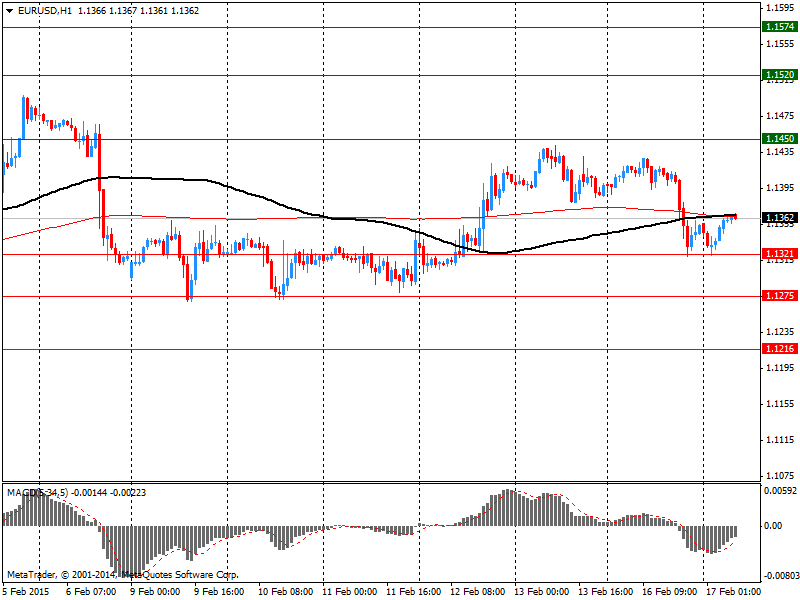The width and height of the screenshot is (800, 600).
Task: Click the MACD scale value 0.00592
Action: click(781, 491)
